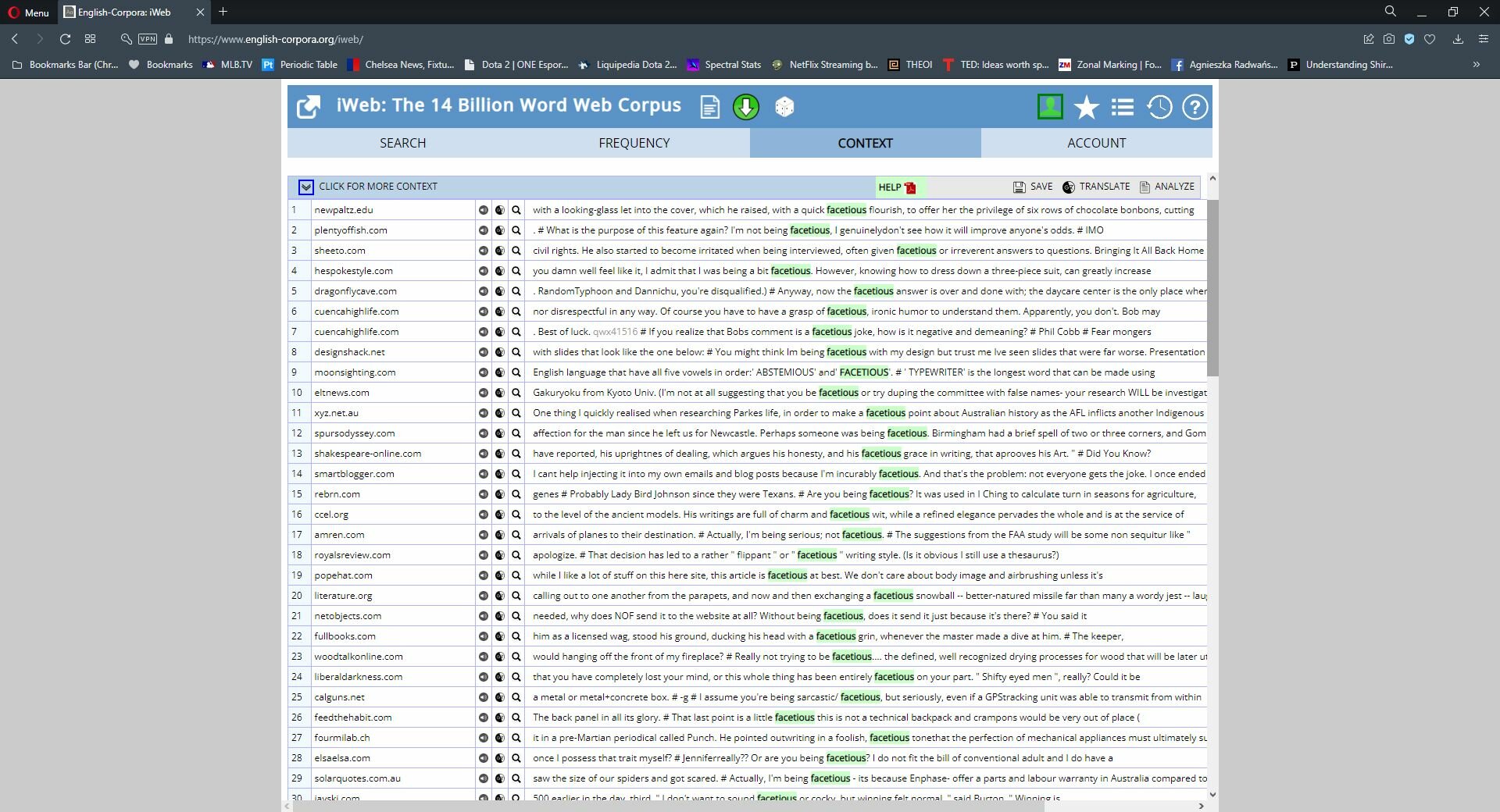Click translate globe on eltnews.com row

coord(500,393)
